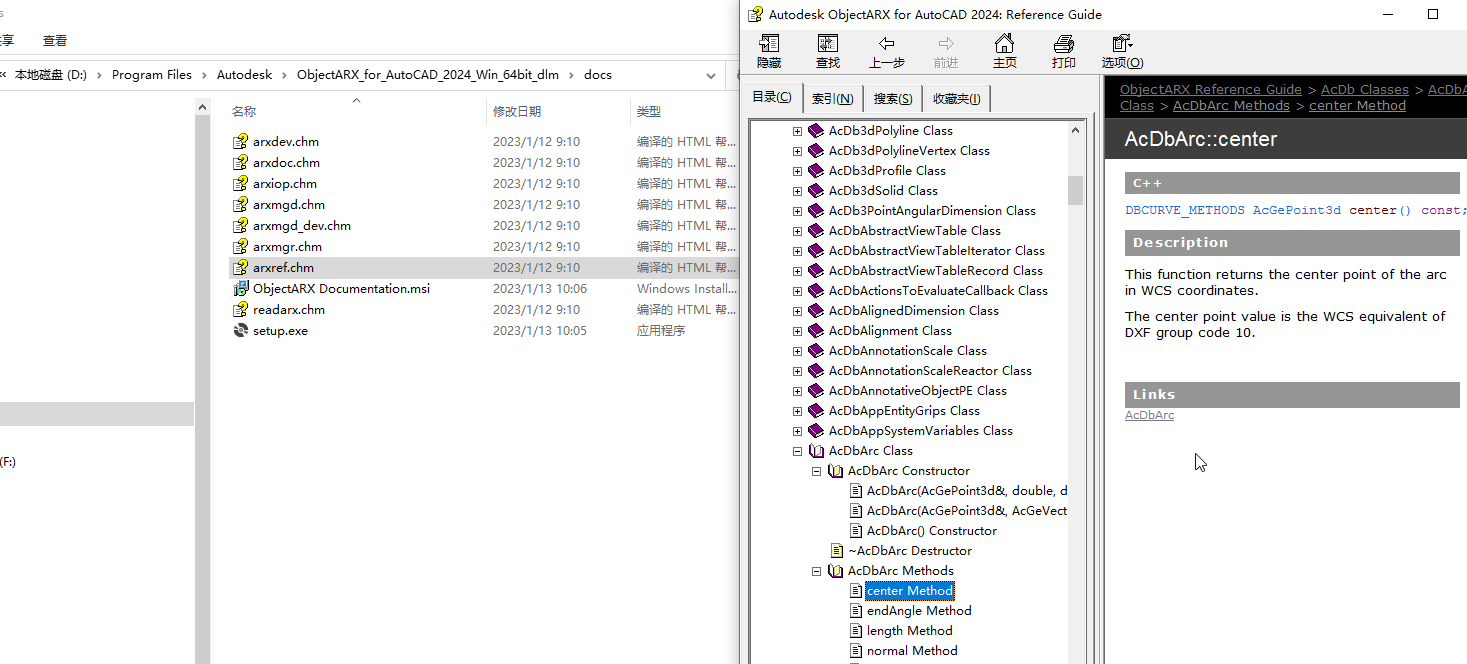Collapse the AcDbArc Constructor node
Viewport: 1467px width, 664px height.
816,471
